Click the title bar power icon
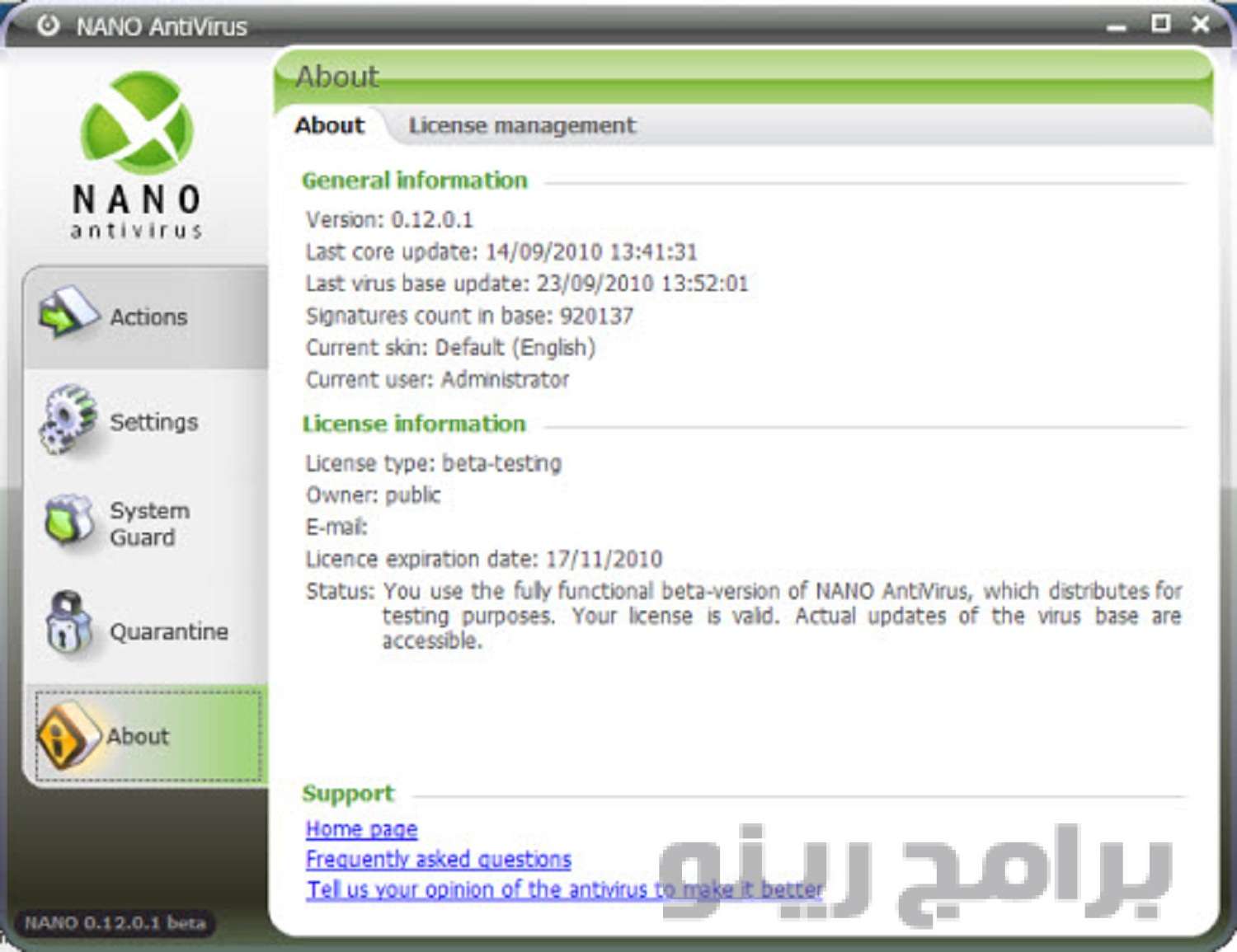The image size is (1237, 952). click(48, 26)
